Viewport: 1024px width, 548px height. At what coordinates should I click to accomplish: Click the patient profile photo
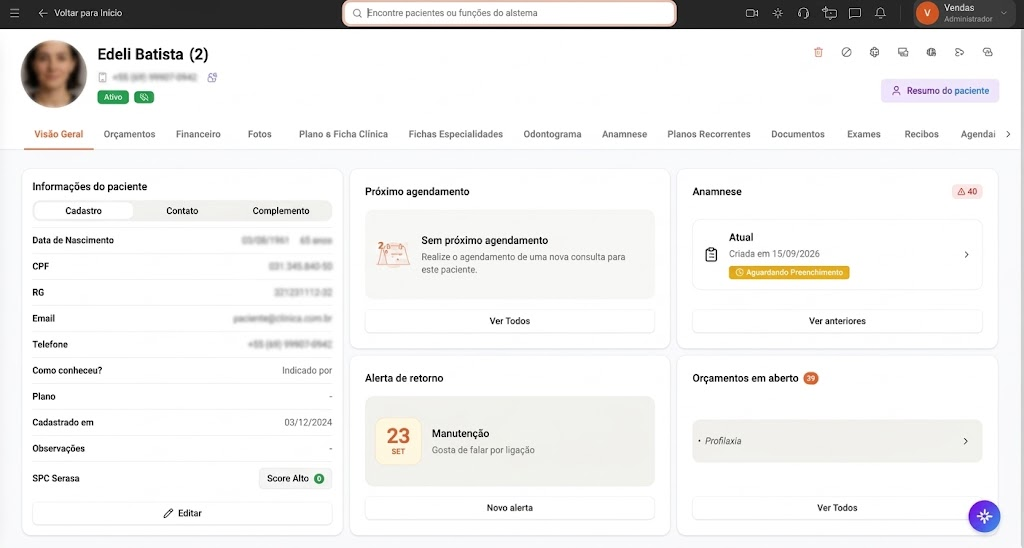[x=54, y=74]
